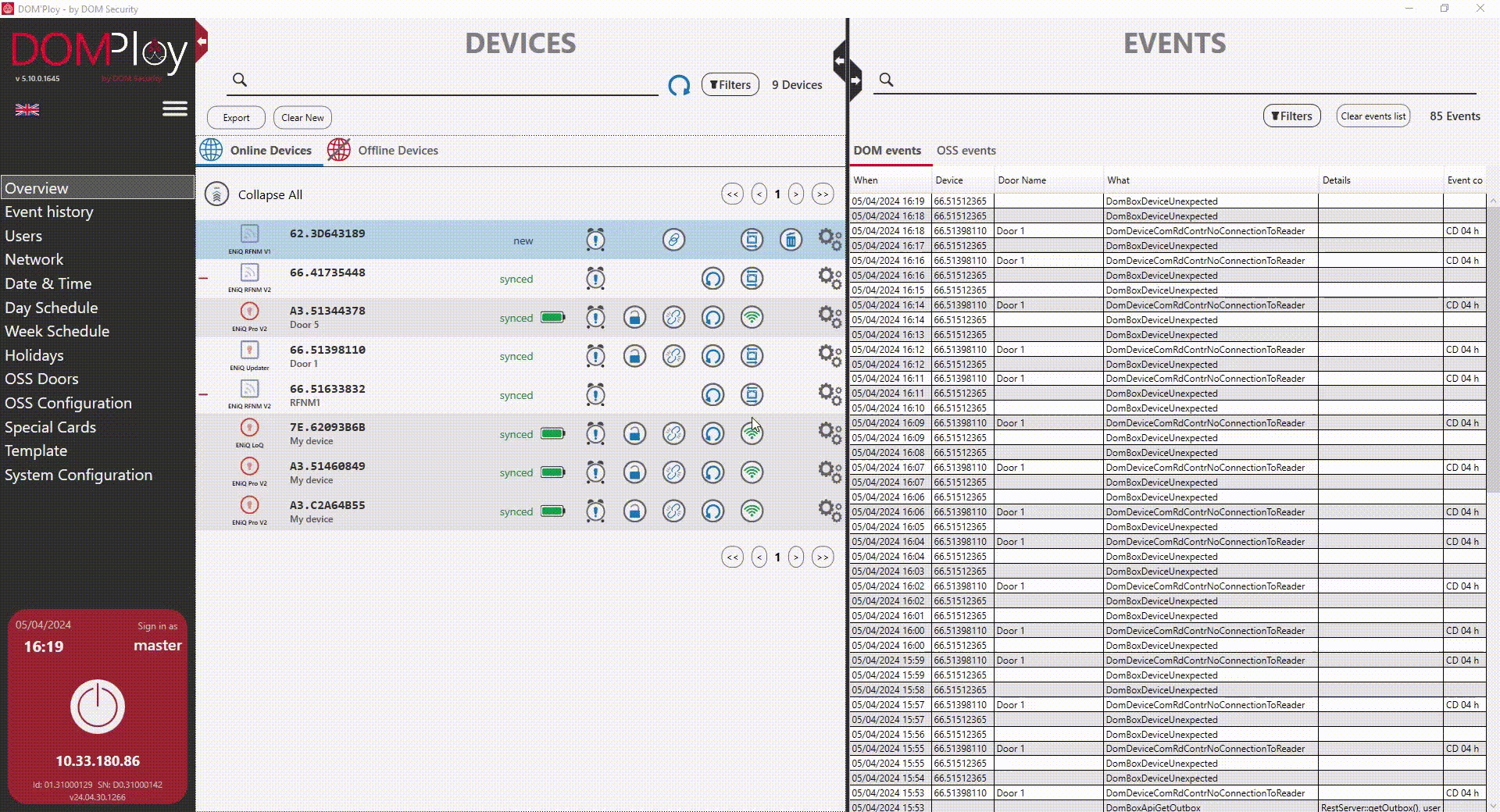
Task: Collapse the 66.41735448 device group
Action: tap(203, 278)
